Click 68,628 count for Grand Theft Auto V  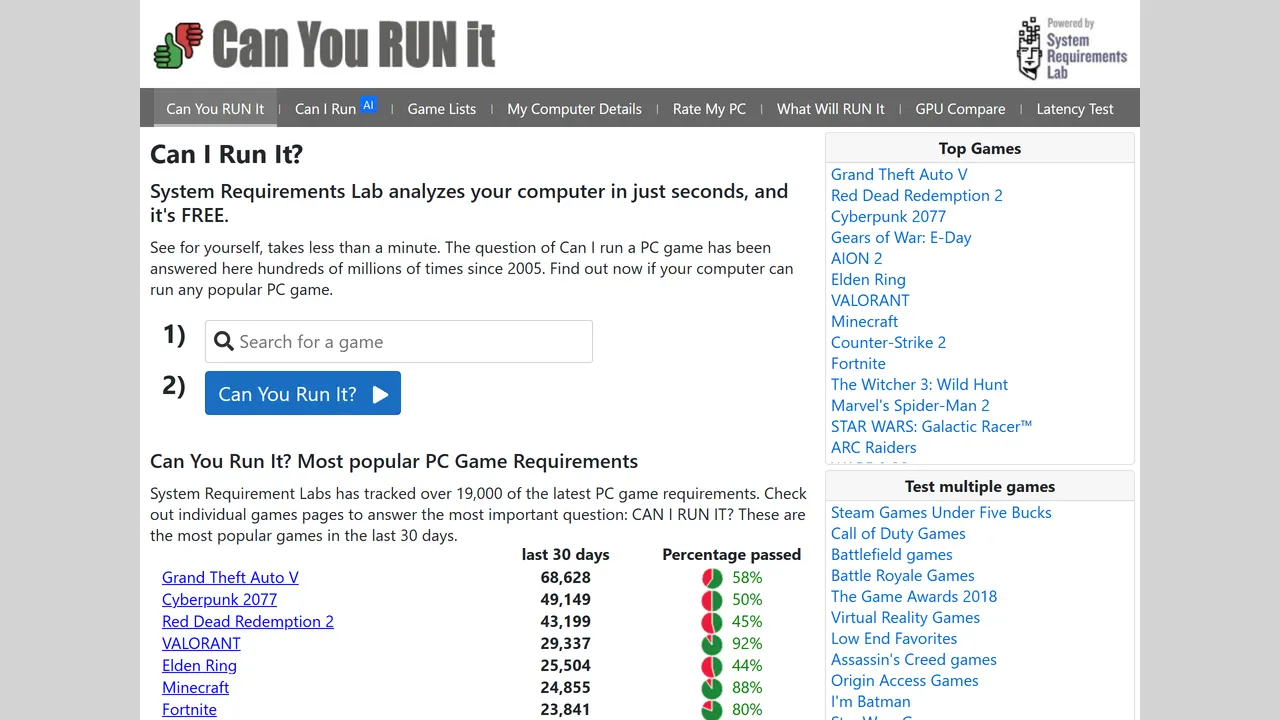[565, 578]
